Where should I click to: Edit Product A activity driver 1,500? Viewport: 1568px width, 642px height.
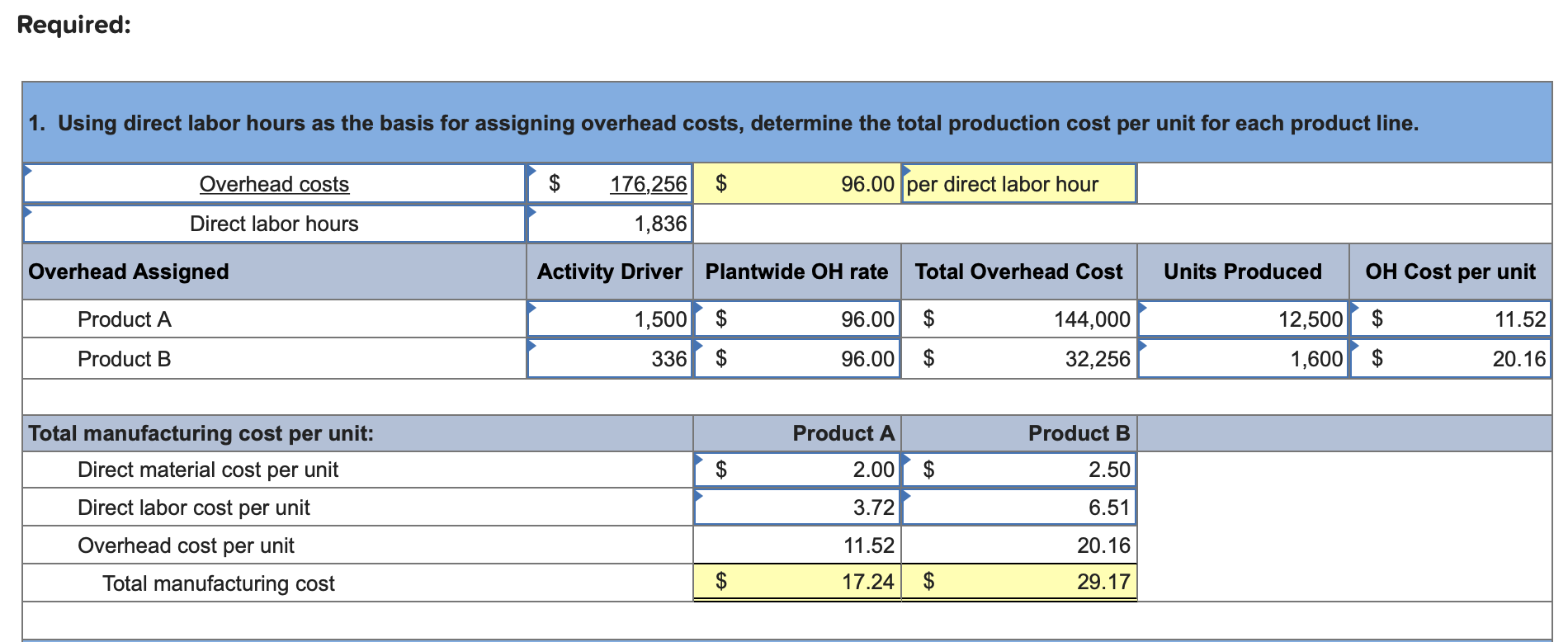click(x=610, y=319)
